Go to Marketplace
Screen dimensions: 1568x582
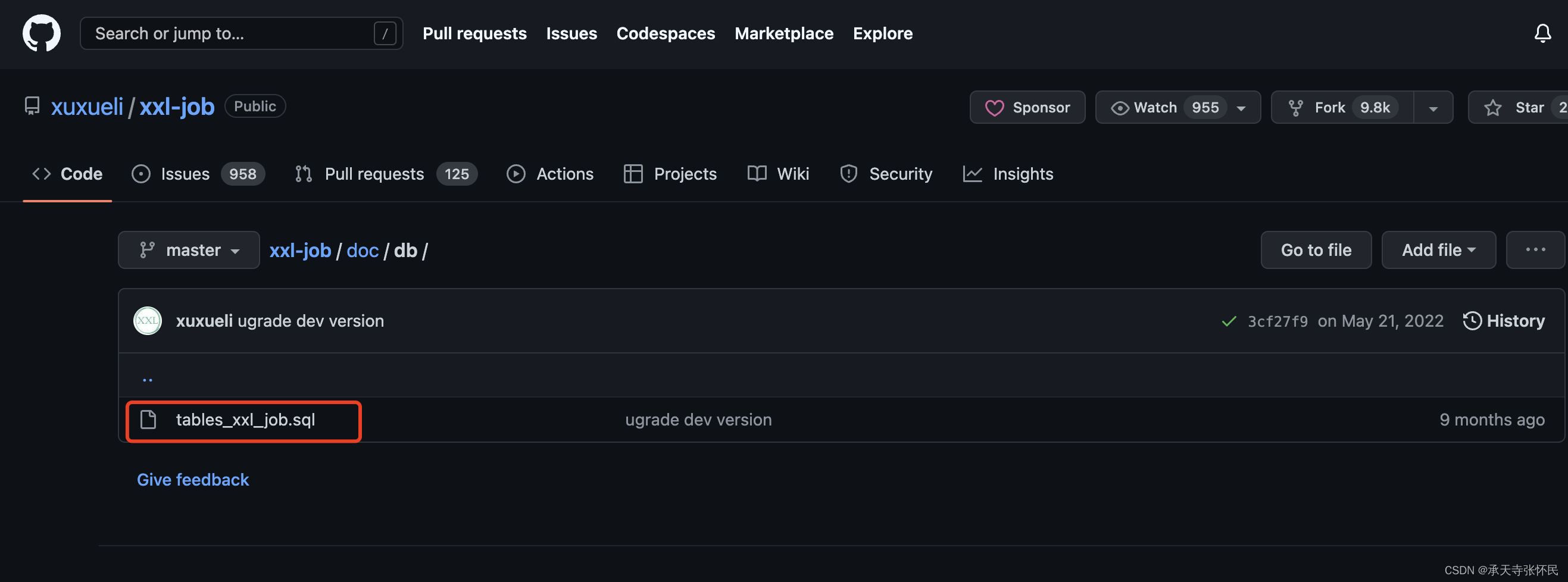[x=783, y=33]
